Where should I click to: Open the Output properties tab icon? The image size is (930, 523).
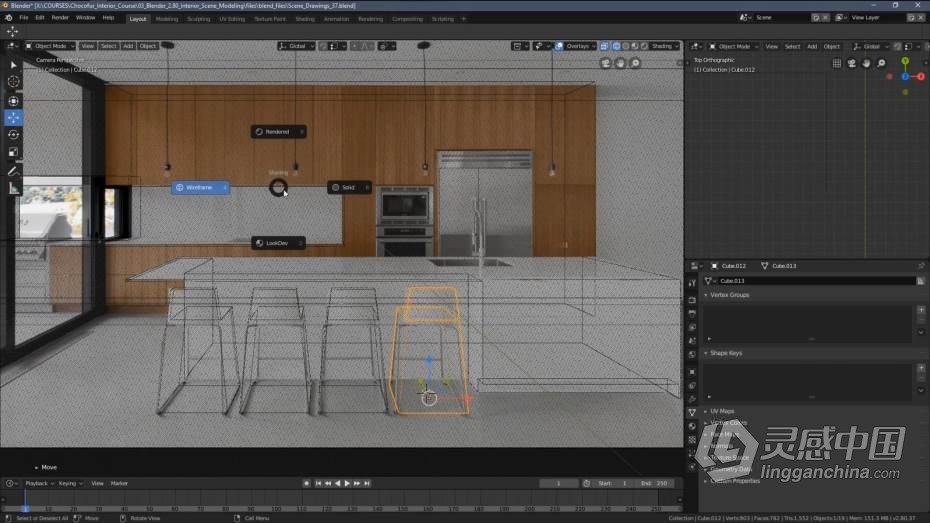(692, 314)
